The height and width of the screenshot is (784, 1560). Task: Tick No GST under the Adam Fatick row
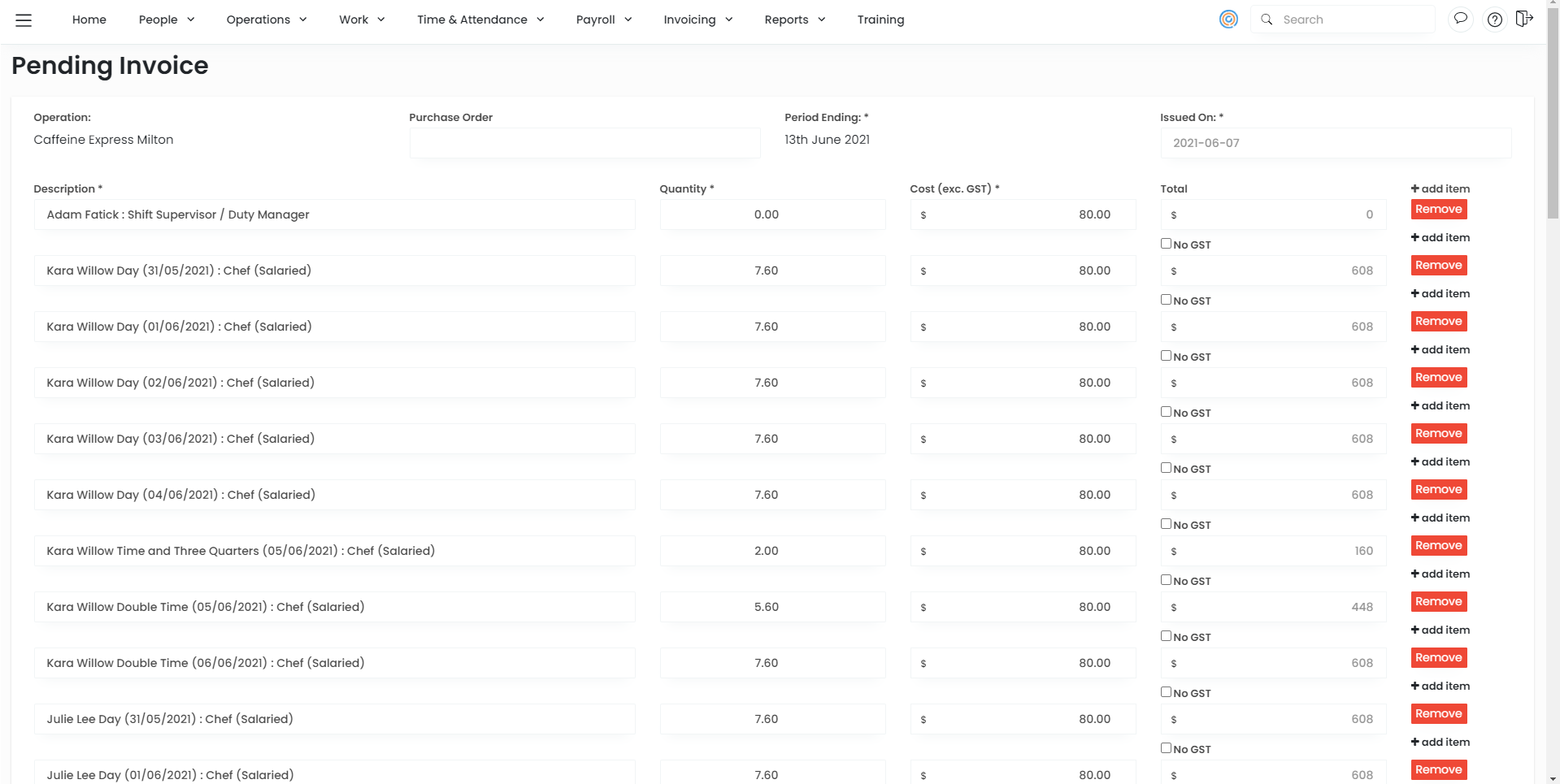1166,244
